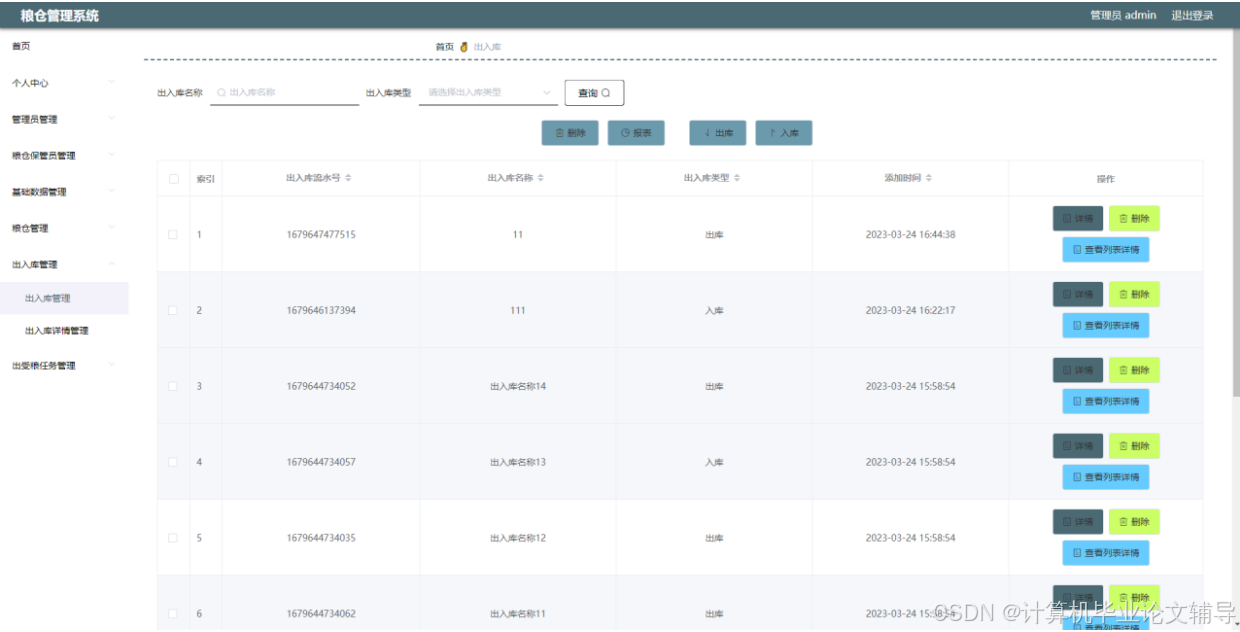The image size is (1240, 632).
Task: Expand the 基础数据管理 sidebar menu
Action: pyautogui.click(x=64, y=192)
